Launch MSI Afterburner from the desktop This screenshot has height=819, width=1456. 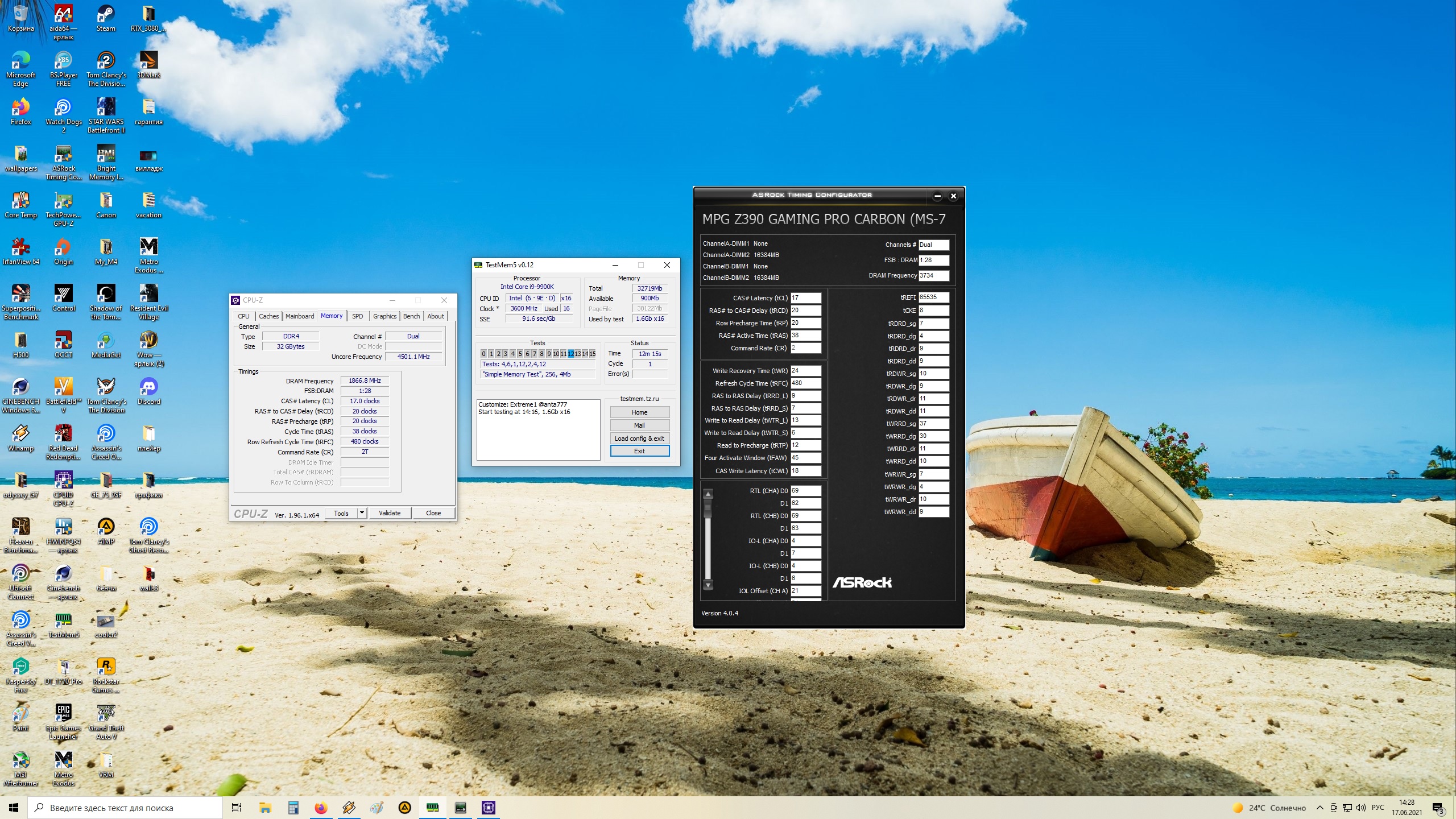click(21, 760)
